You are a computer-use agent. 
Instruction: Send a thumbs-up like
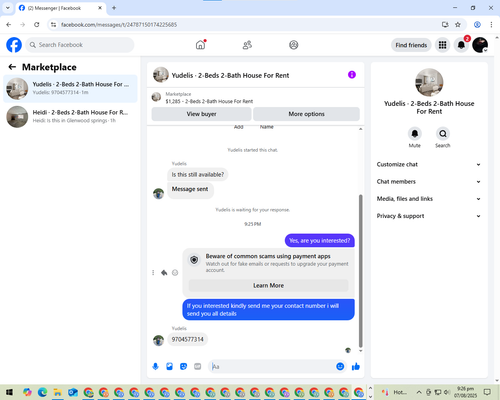point(356,367)
